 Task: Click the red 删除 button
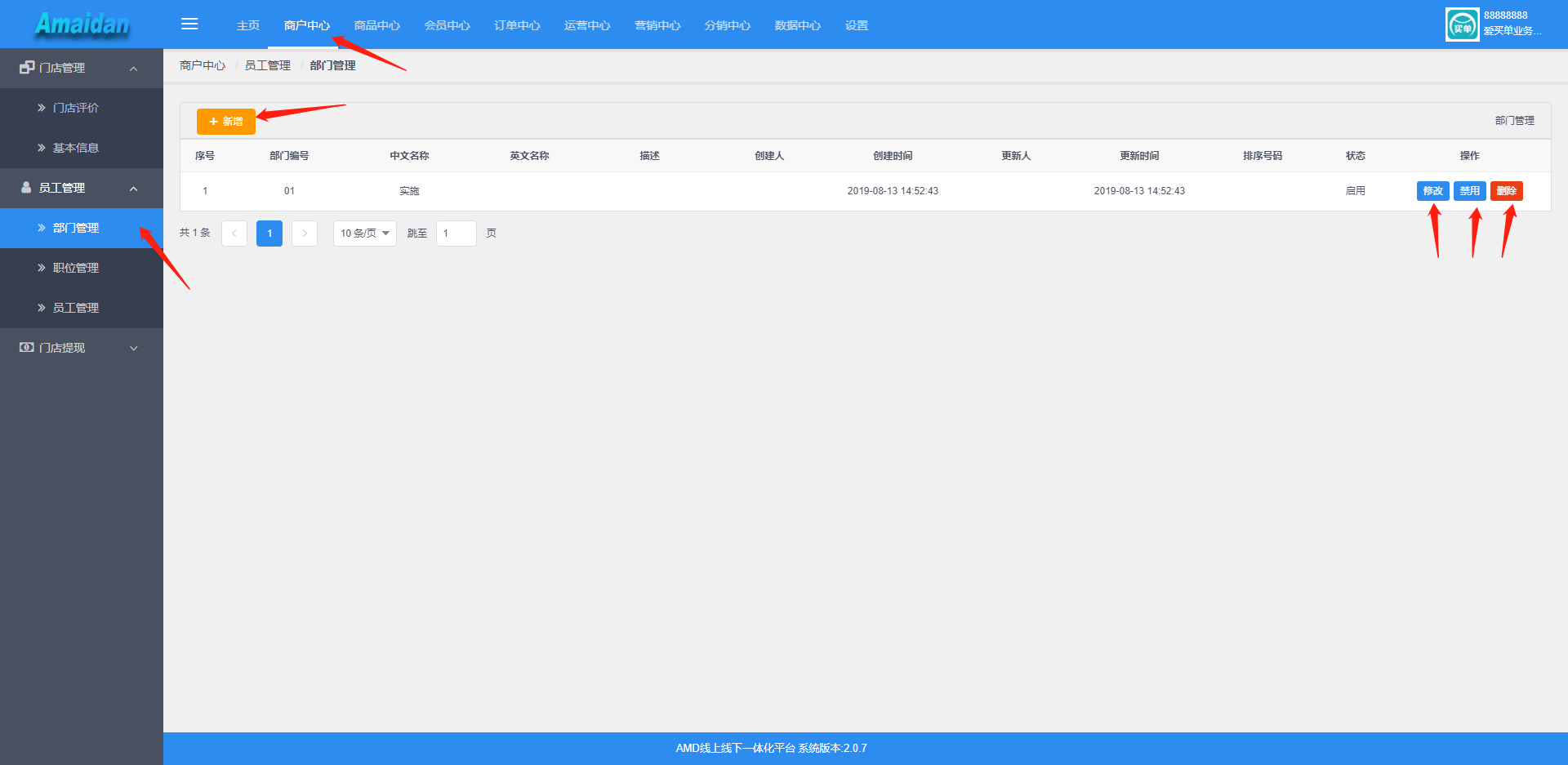coord(1507,191)
